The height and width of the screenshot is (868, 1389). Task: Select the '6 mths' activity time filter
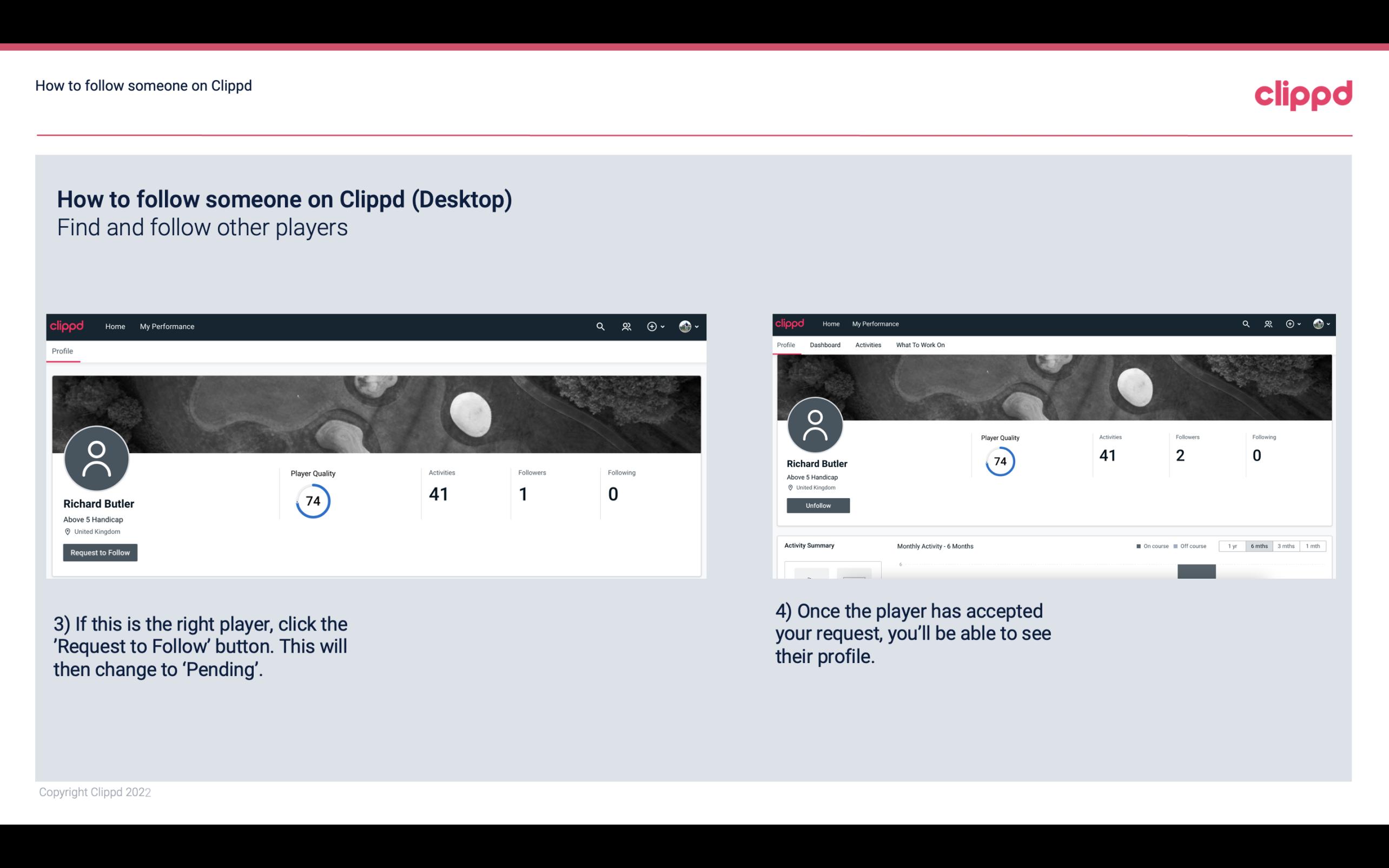1258,546
